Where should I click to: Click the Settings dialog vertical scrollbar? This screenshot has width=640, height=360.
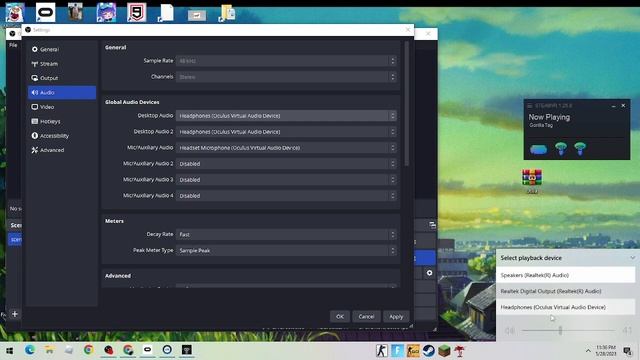(x=407, y=104)
